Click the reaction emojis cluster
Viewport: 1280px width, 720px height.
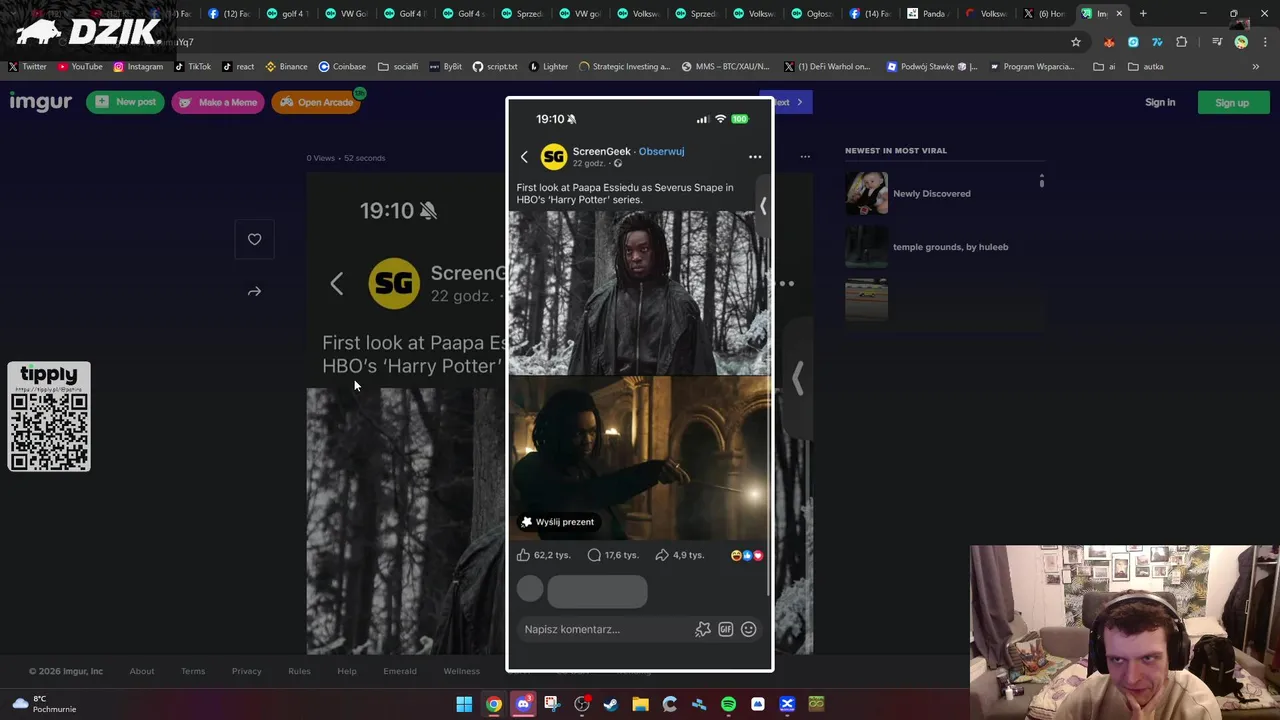[747, 555]
